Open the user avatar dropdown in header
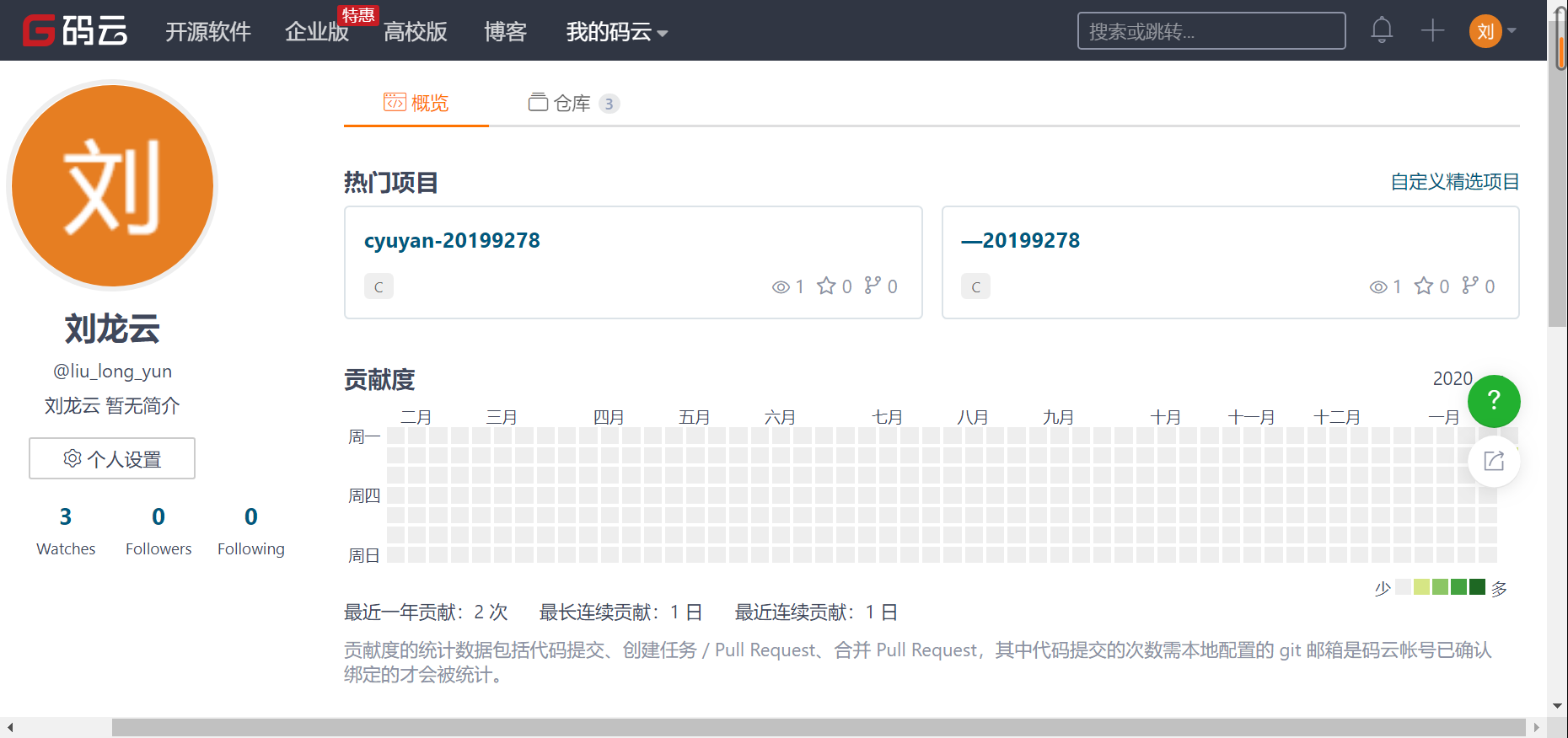Screen dimensions: 1568x738 pos(1492,31)
